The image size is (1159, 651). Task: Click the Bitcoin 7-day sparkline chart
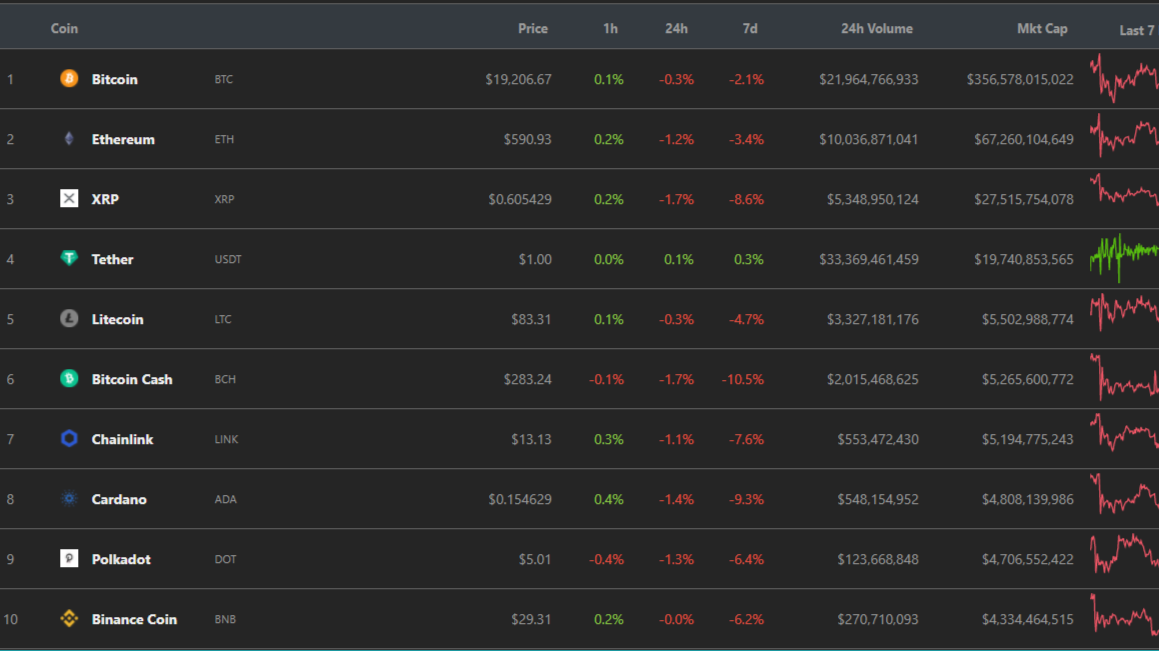1124,78
